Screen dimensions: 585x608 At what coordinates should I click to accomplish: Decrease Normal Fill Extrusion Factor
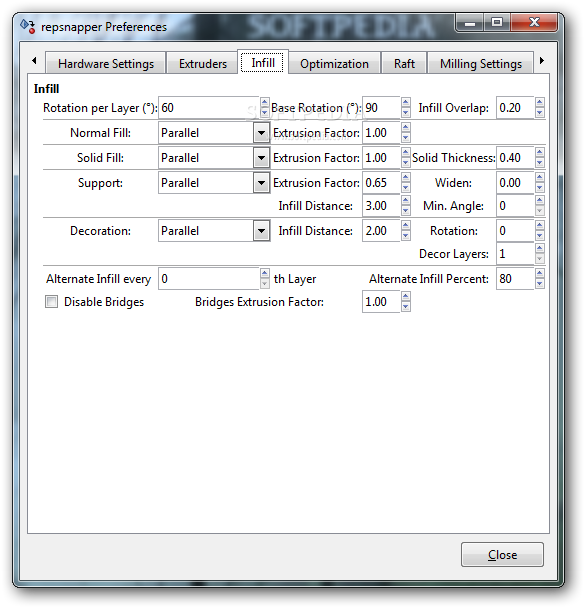406,138
